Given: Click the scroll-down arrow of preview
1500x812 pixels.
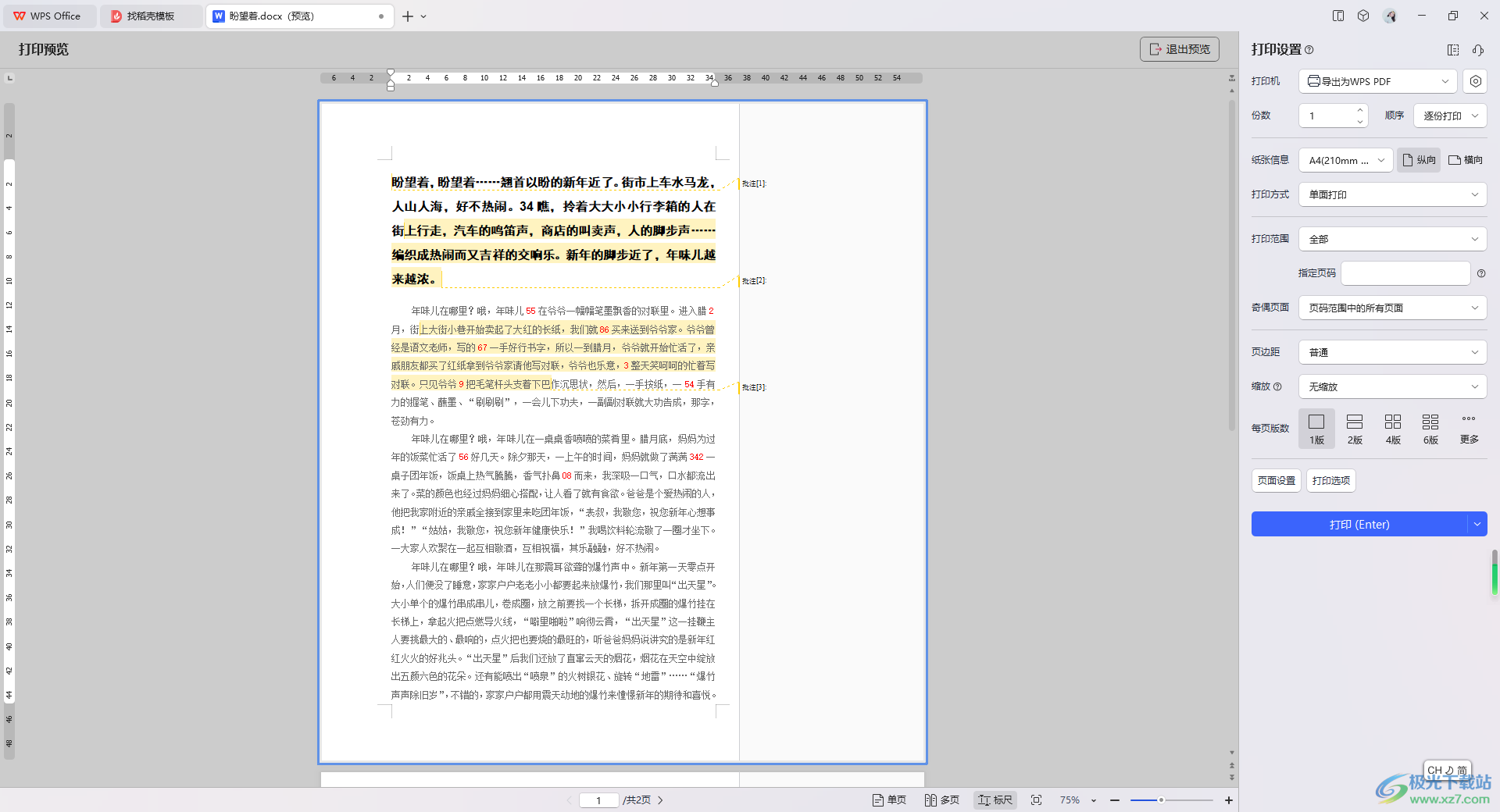Looking at the screenshot, I should (x=1232, y=753).
